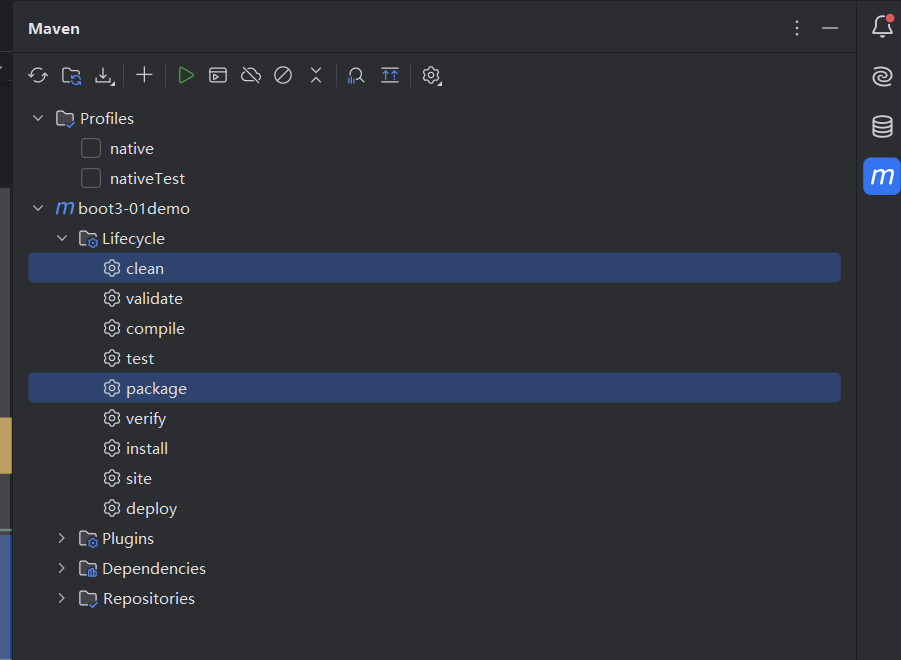
Task: Generate sources and update folders icon
Action: tap(71, 75)
